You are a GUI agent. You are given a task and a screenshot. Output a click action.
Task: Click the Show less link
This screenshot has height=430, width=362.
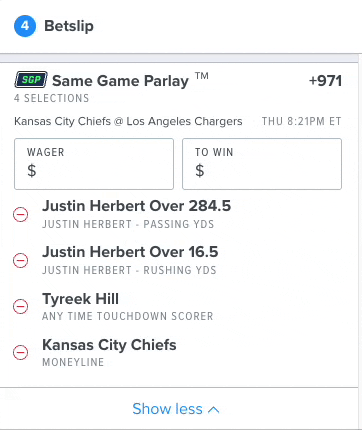click(176, 409)
